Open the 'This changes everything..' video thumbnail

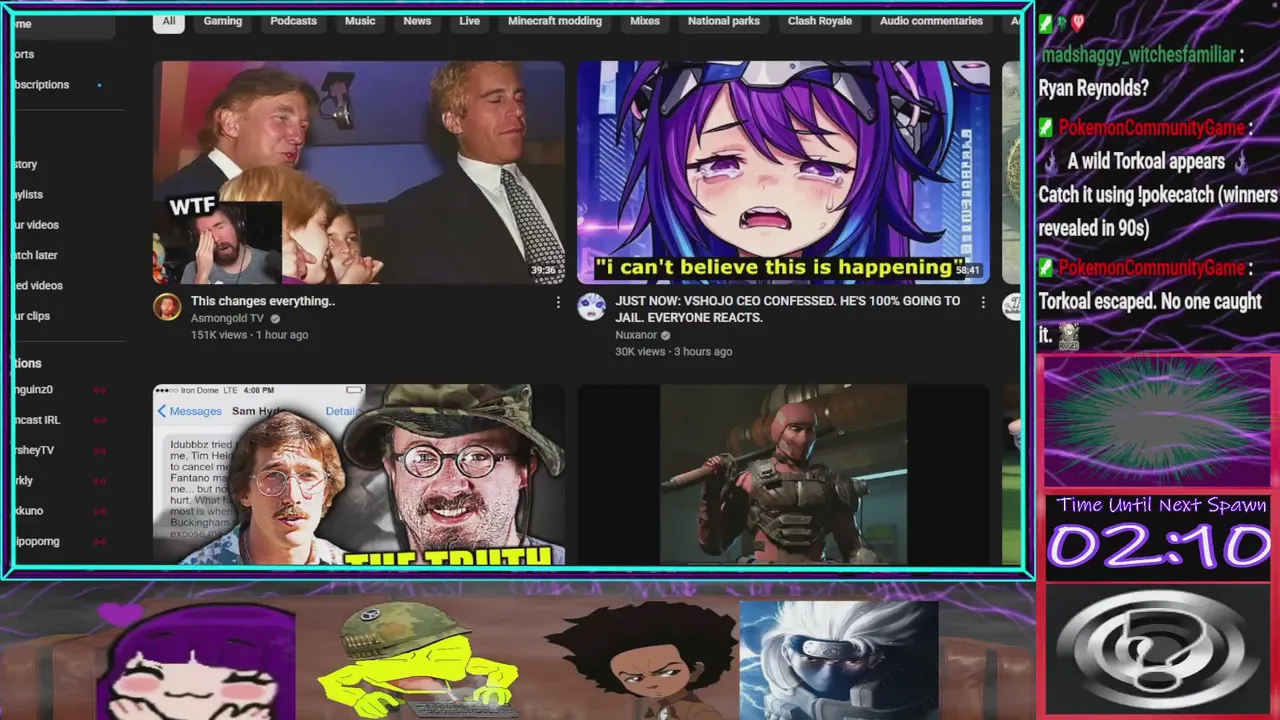pyautogui.click(x=359, y=173)
